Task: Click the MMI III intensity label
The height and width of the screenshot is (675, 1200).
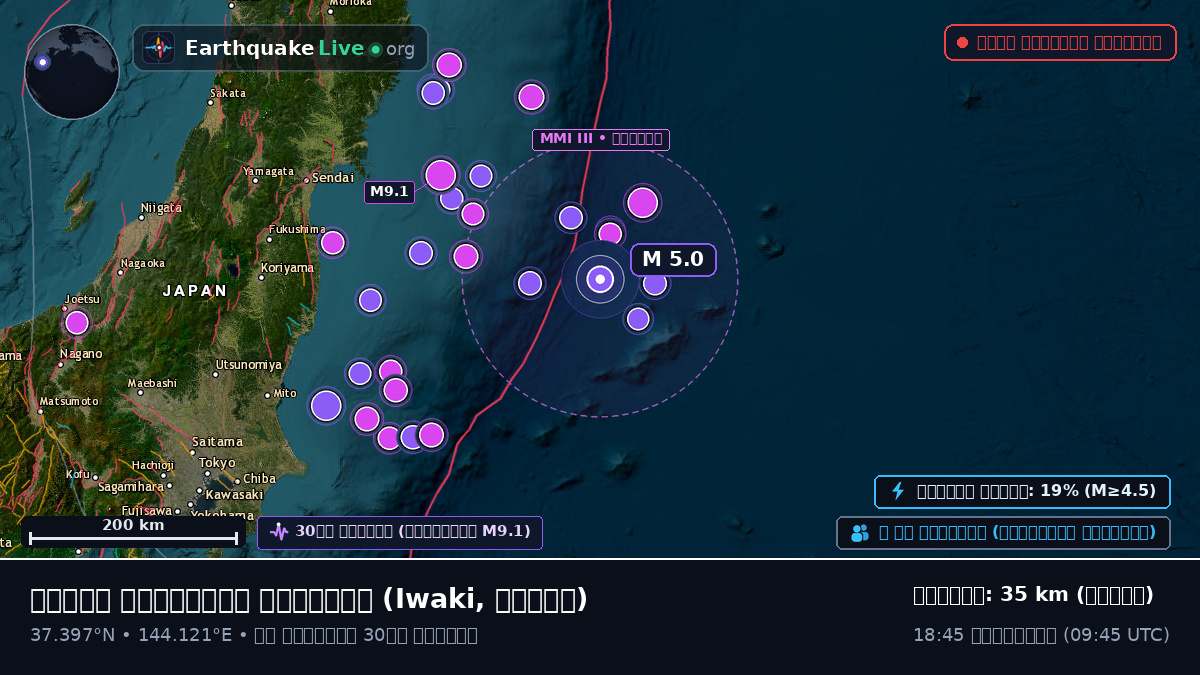Action: (601, 139)
